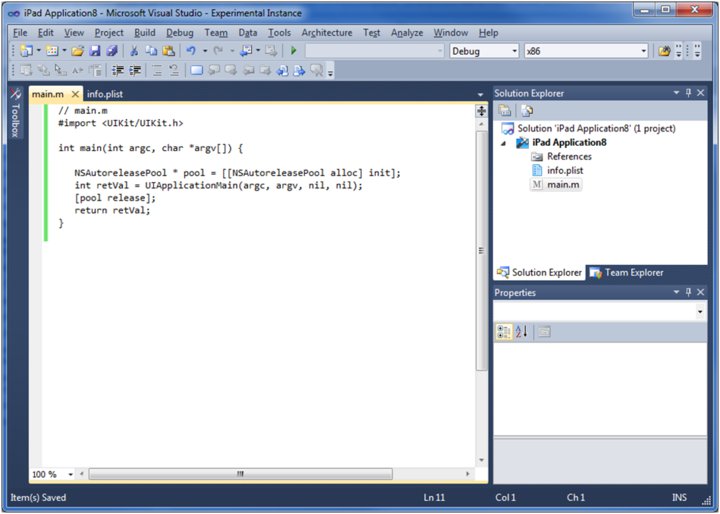Click the Open File folder icon
The width and height of the screenshot is (720, 514).
point(78,51)
